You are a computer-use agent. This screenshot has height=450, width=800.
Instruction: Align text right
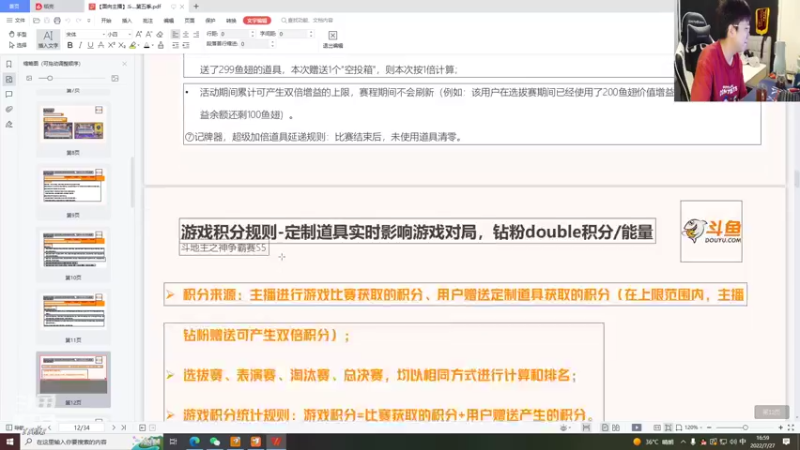coord(196,34)
